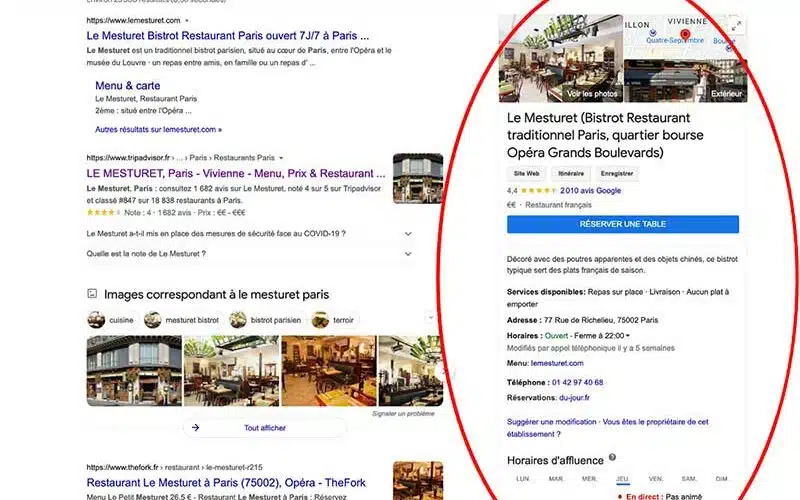Click the arrow icon in Tout afficher
Image resolution: width=800 pixels, height=500 pixels.
[x=196, y=427]
